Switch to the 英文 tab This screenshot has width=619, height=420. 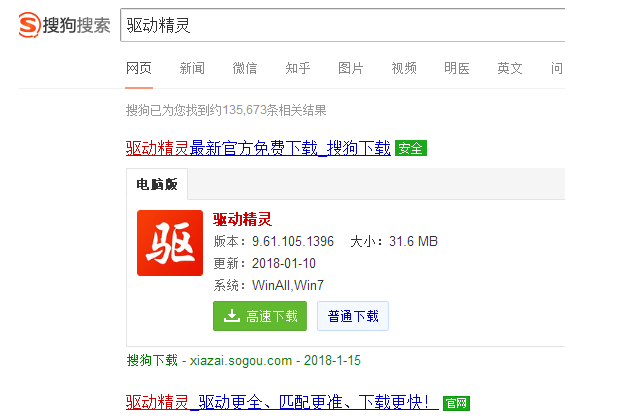coord(510,68)
